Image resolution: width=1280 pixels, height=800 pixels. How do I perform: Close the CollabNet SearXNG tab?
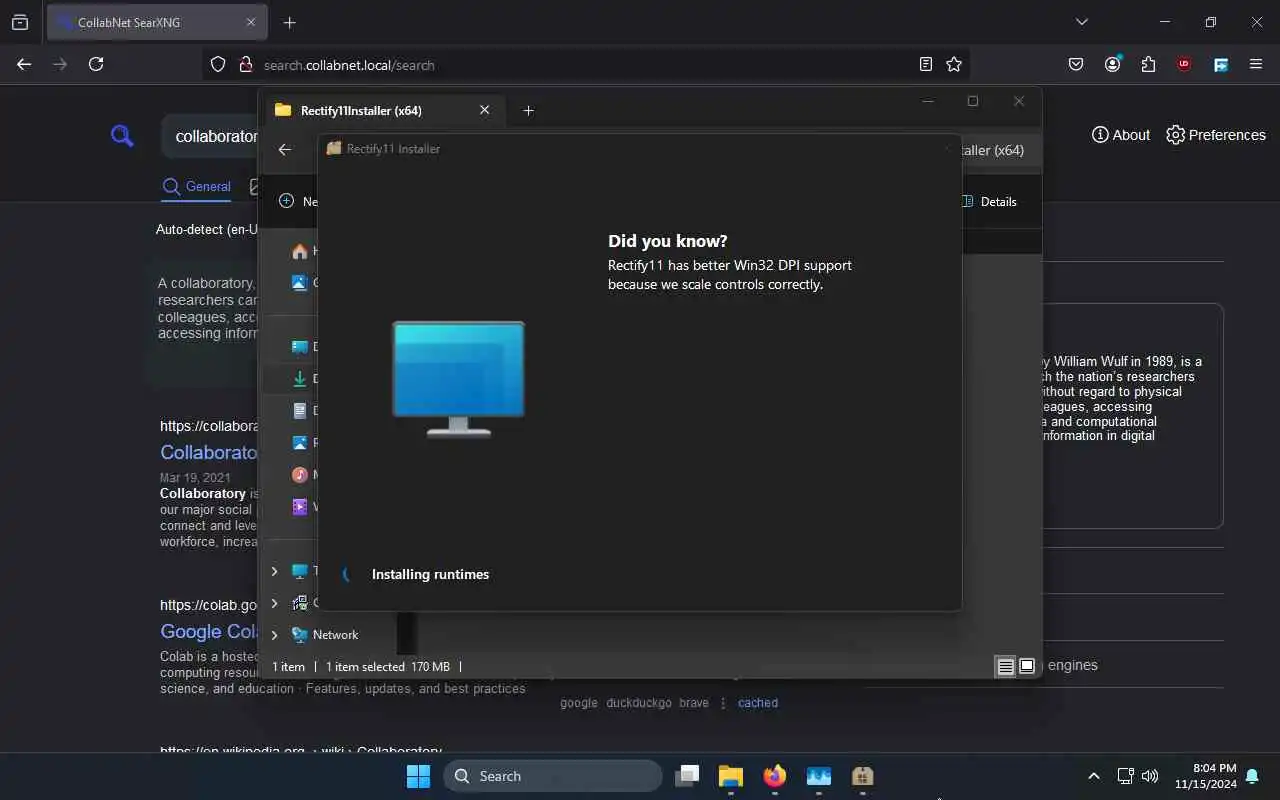click(251, 22)
